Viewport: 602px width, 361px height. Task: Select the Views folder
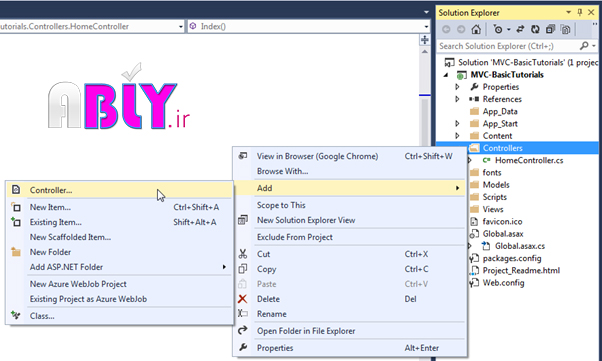point(493,209)
